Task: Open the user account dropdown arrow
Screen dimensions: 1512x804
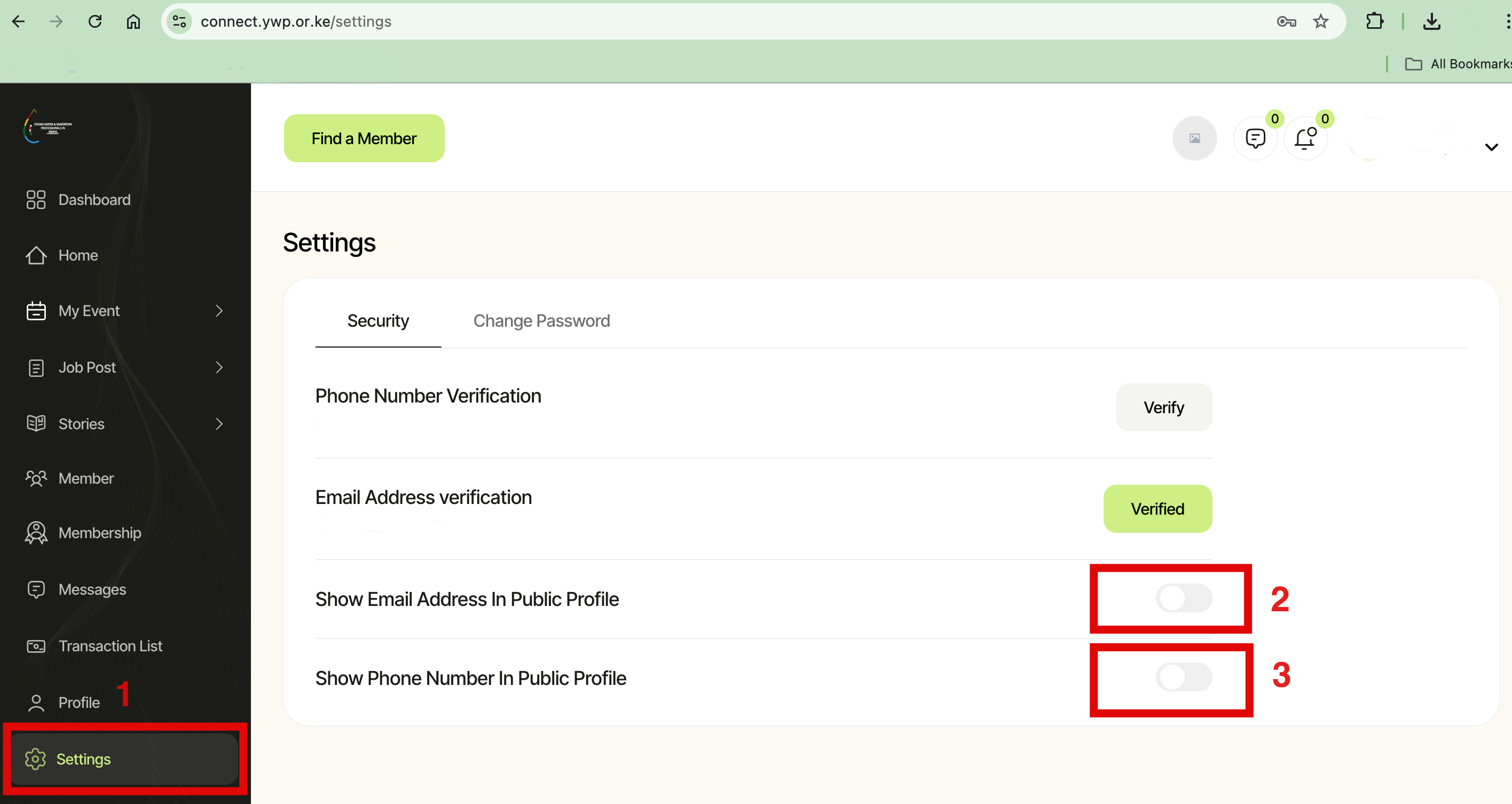Action: [1492, 147]
